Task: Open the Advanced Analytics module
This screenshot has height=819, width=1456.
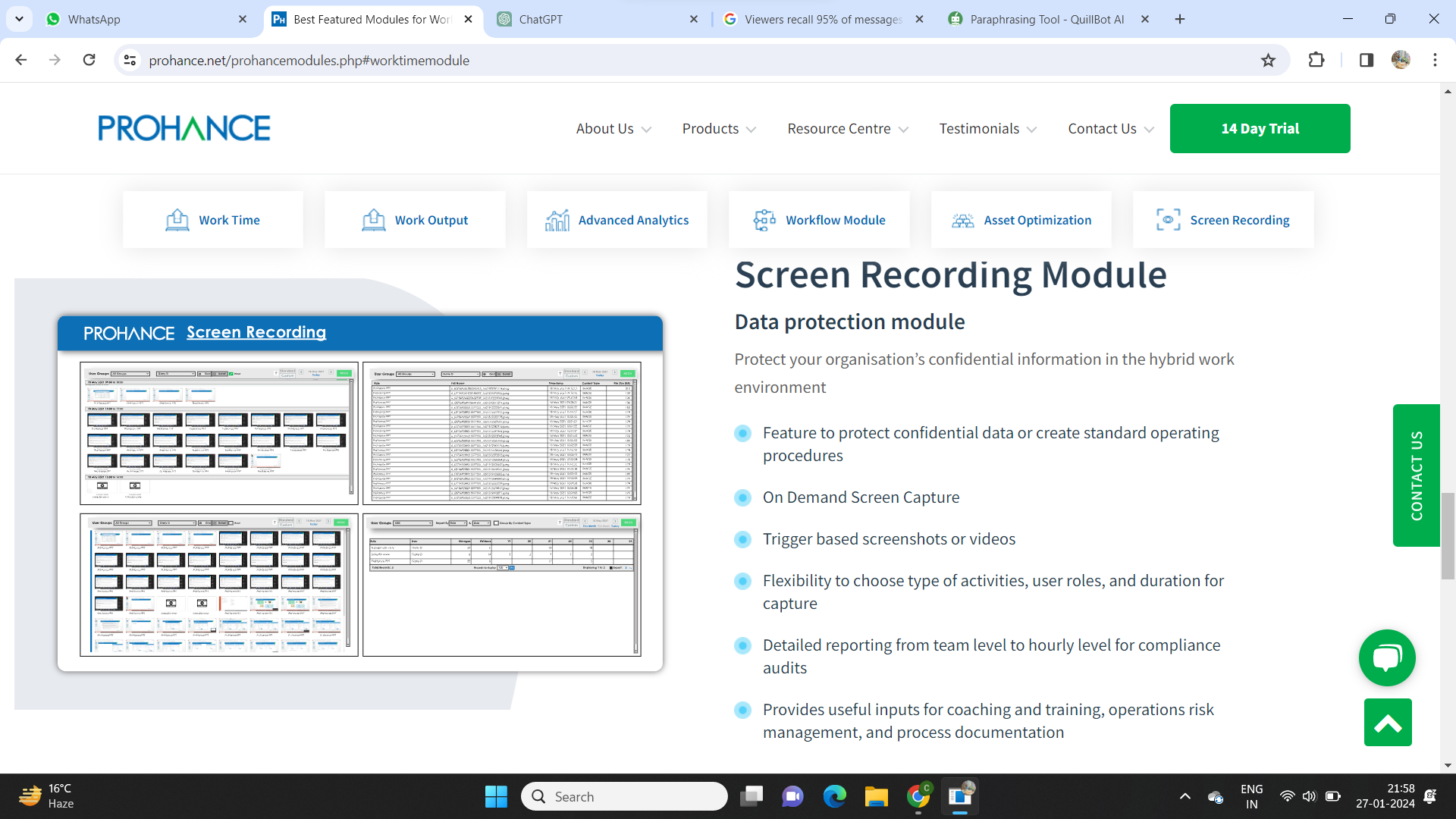Action: 558,219
